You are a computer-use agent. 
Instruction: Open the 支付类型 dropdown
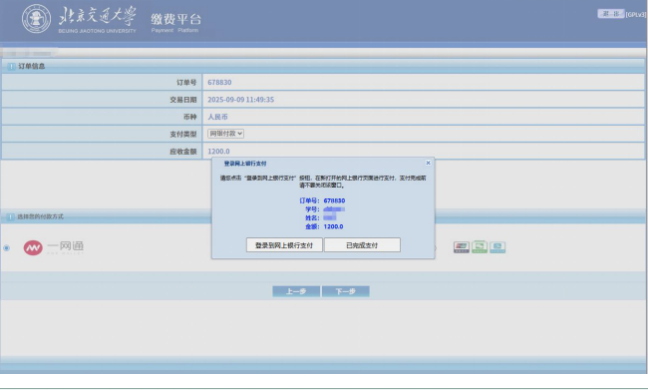click(226, 133)
